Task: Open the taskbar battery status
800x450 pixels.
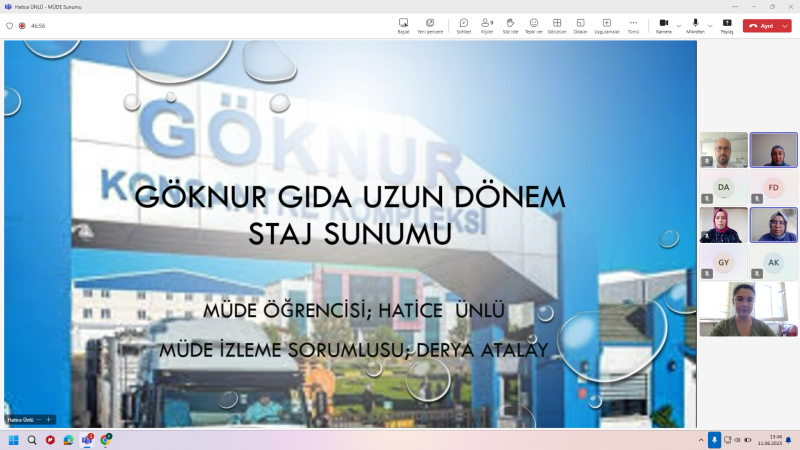Action: coord(747,440)
